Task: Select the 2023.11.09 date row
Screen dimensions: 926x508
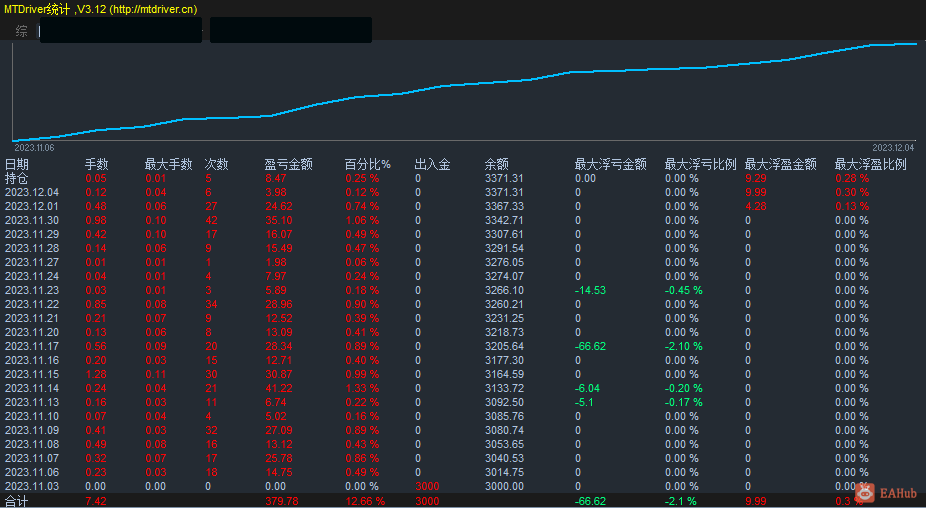Action: coord(32,430)
